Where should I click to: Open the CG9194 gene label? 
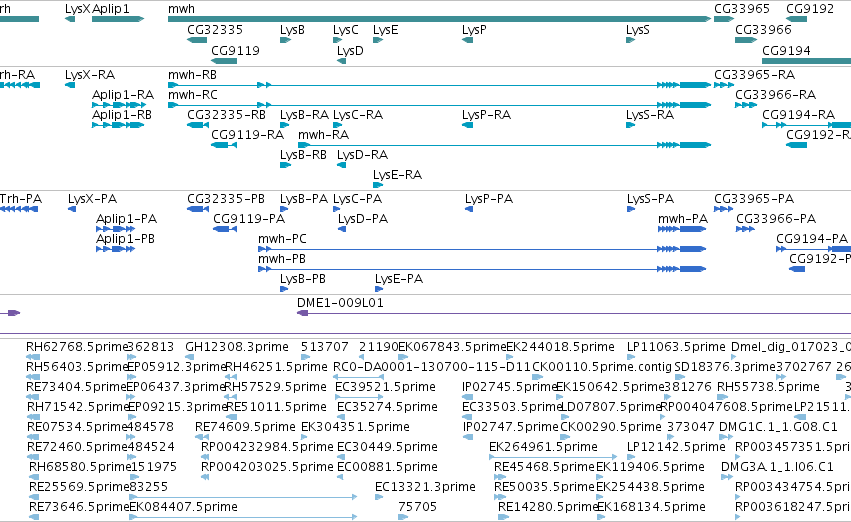786,50
